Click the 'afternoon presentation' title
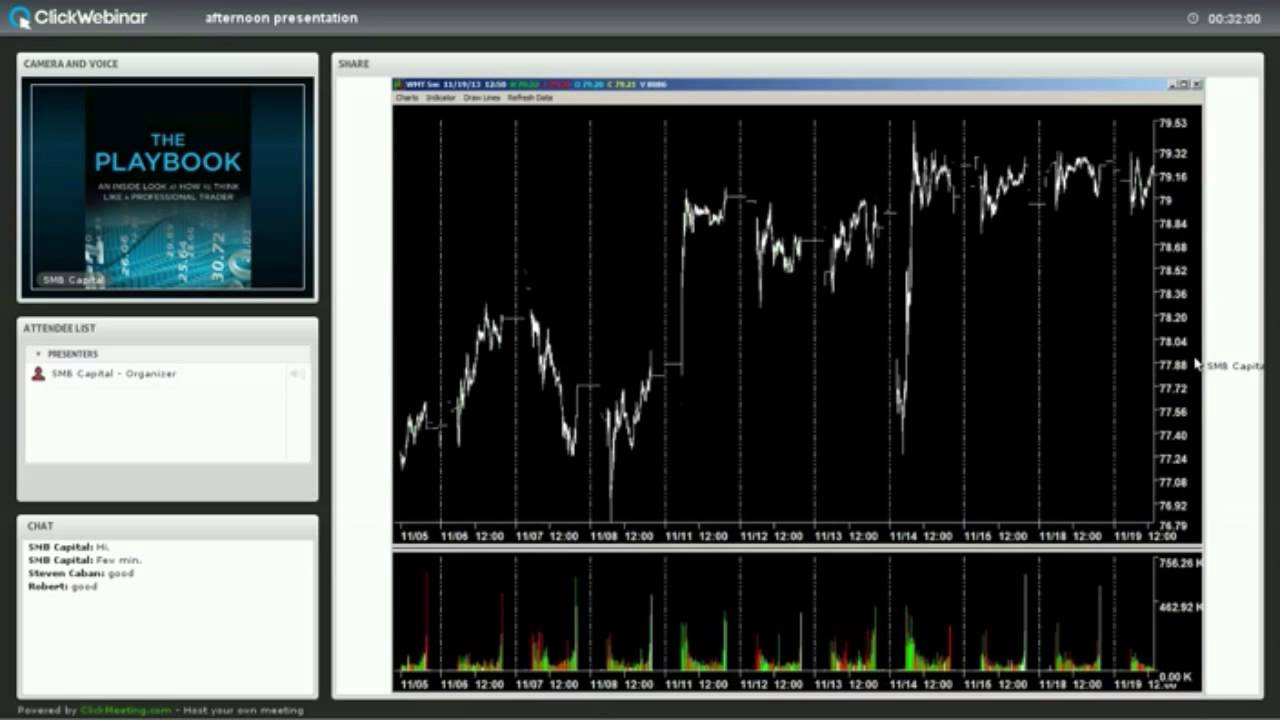Viewport: 1280px width, 720px height. pyautogui.click(x=281, y=18)
